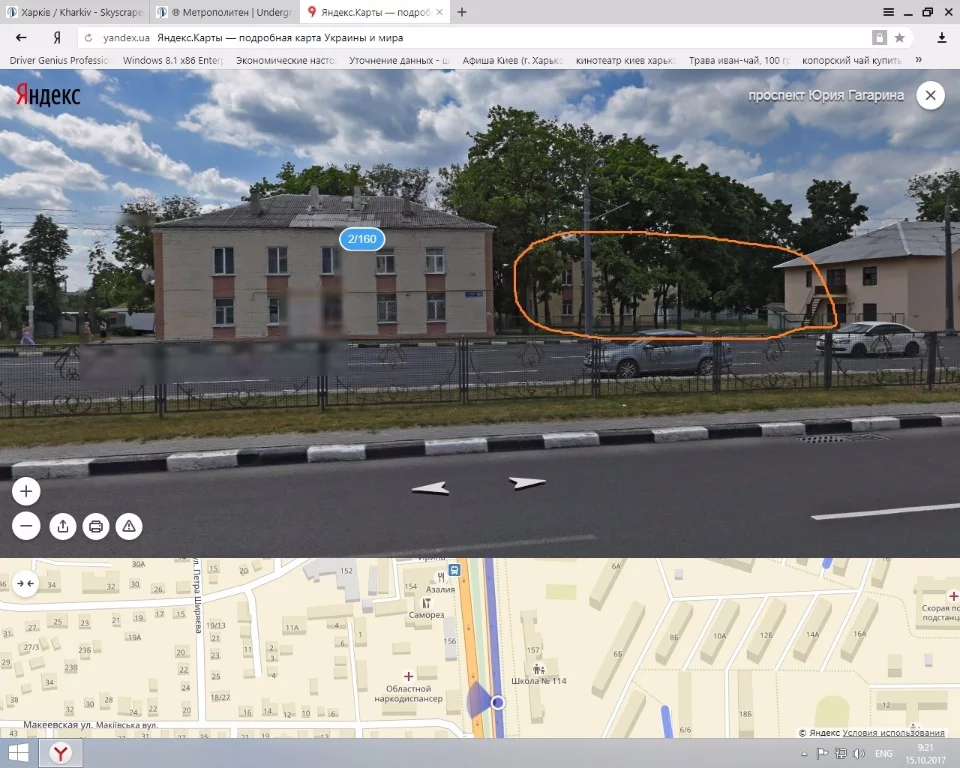Open the кинотеатр киев харьков bookmark
Screen dimensions: 960x768
[625, 60]
